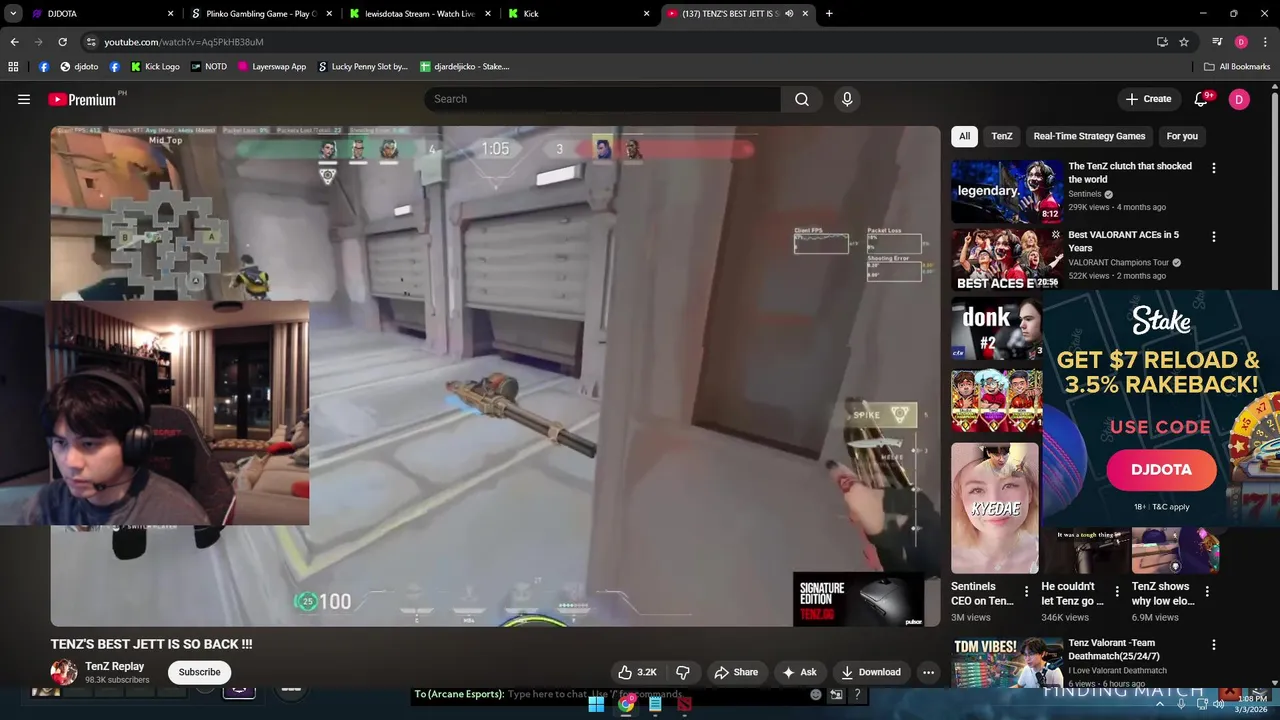Select the For you chip
The image size is (1280, 720).
[1182, 136]
